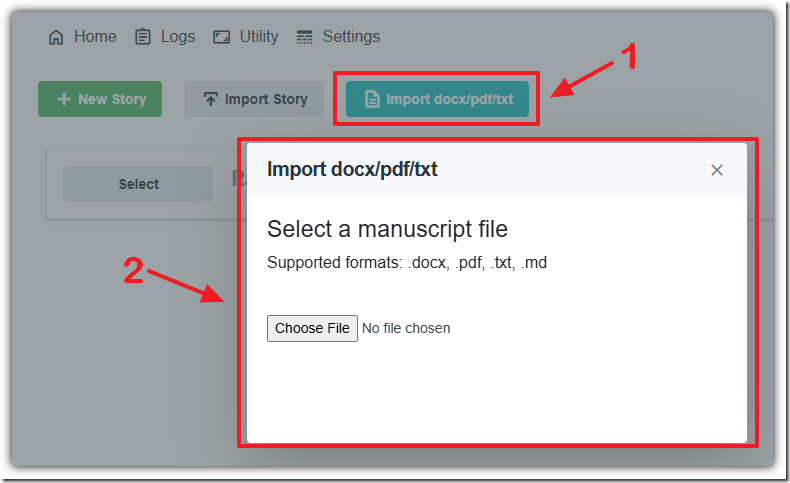Click the Settings sliders icon
790x483 pixels.
[305, 37]
